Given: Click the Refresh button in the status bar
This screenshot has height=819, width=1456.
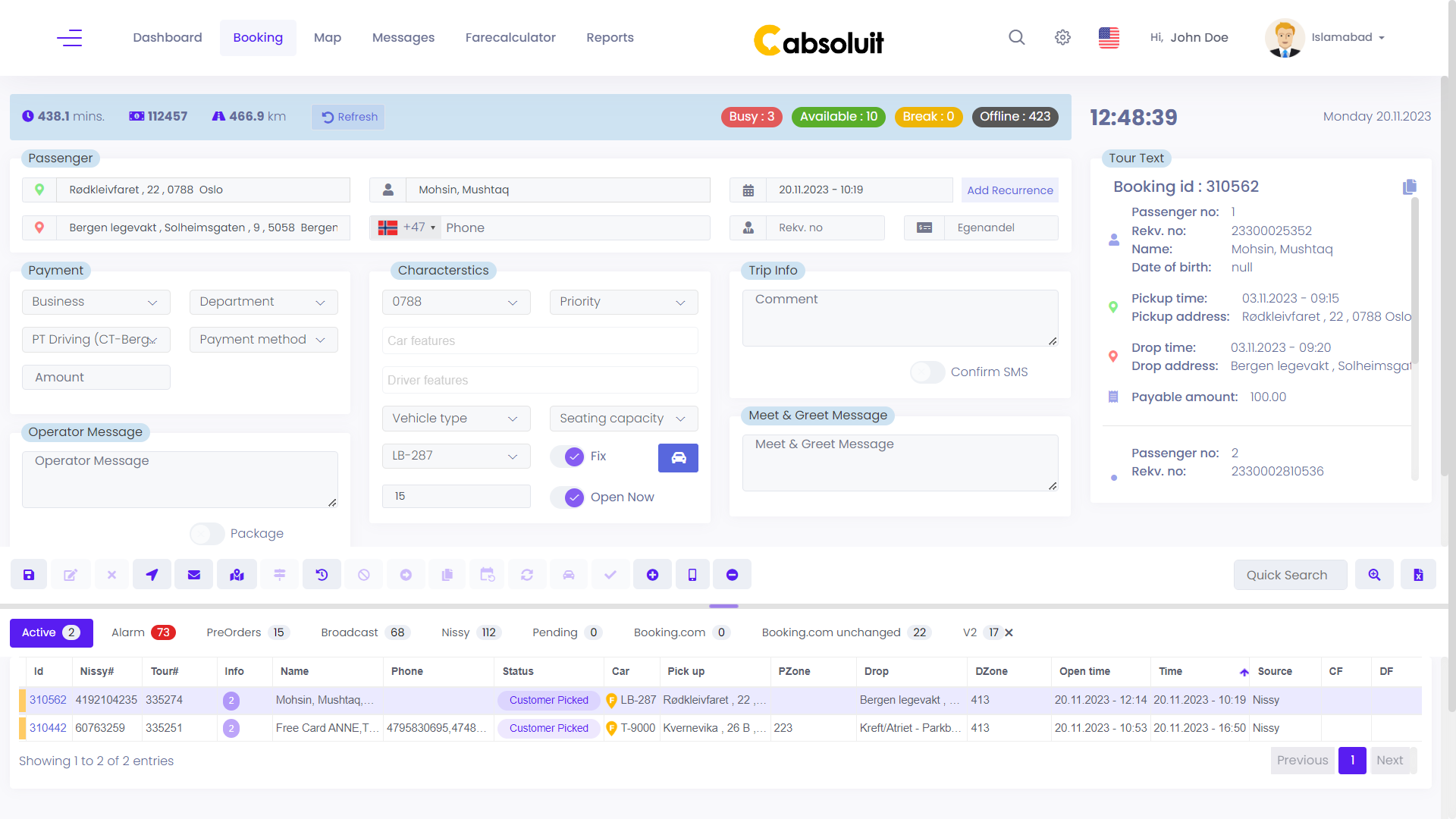Looking at the screenshot, I should pos(347,117).
